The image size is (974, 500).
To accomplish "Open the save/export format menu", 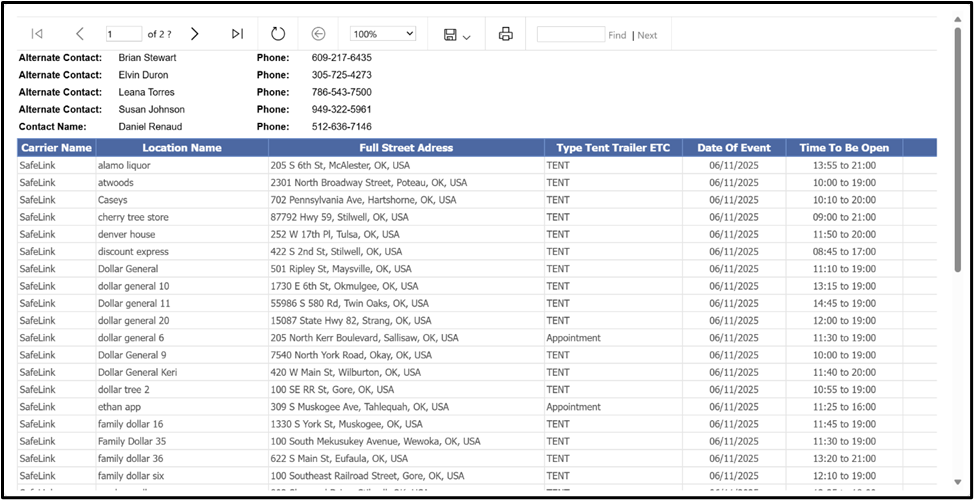I will click(457, 35).
